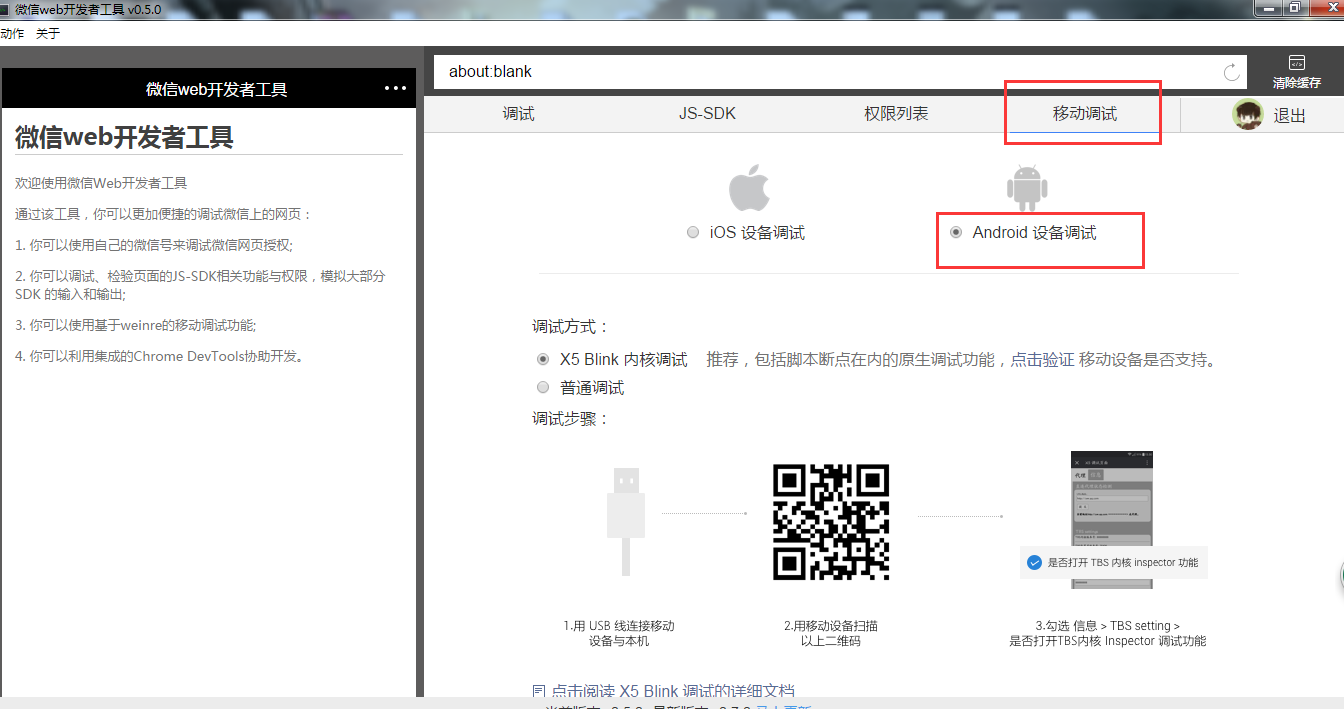Screen dimensions: 1344x709
Task: Click the 调试步骤 label
Action: tap(571, 418)
